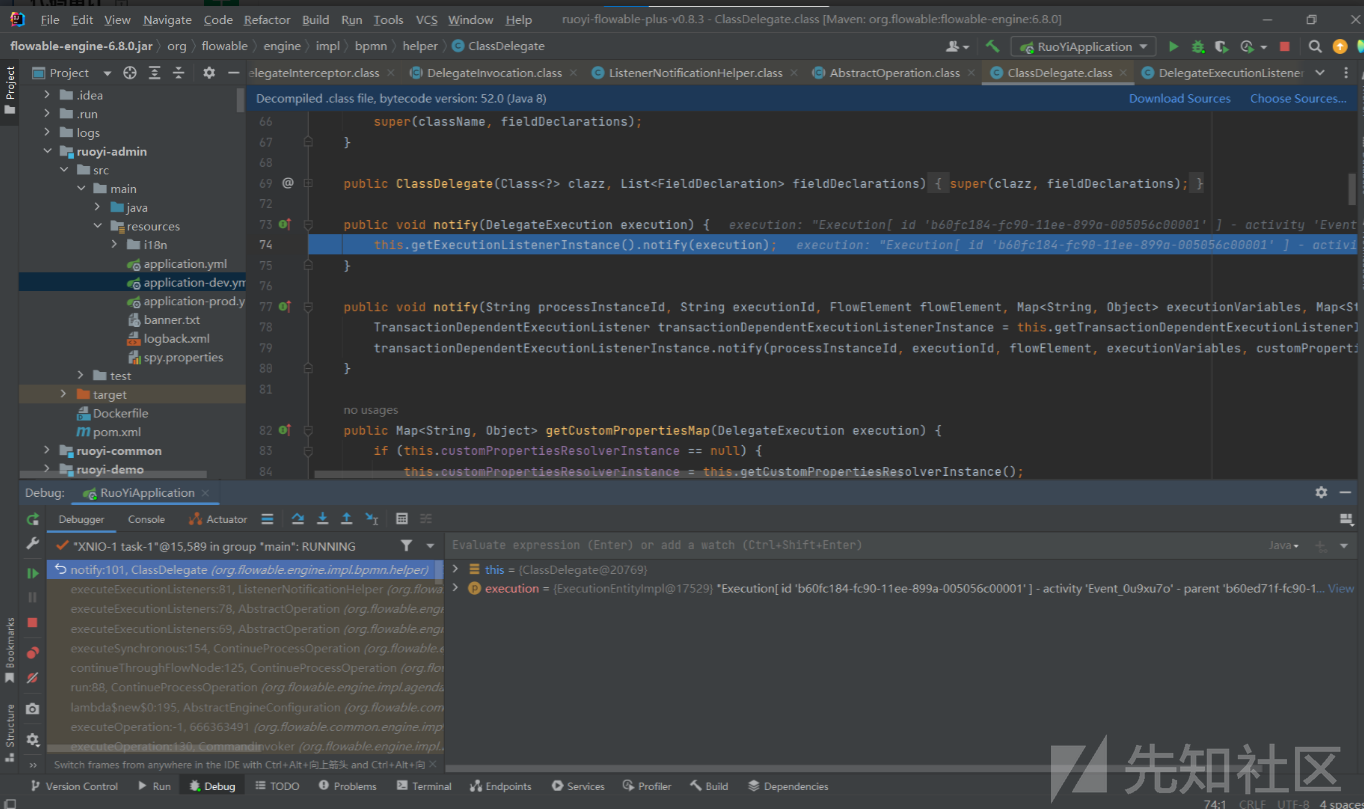Click Collapse All in Project panel toolbar

[178, 73]
